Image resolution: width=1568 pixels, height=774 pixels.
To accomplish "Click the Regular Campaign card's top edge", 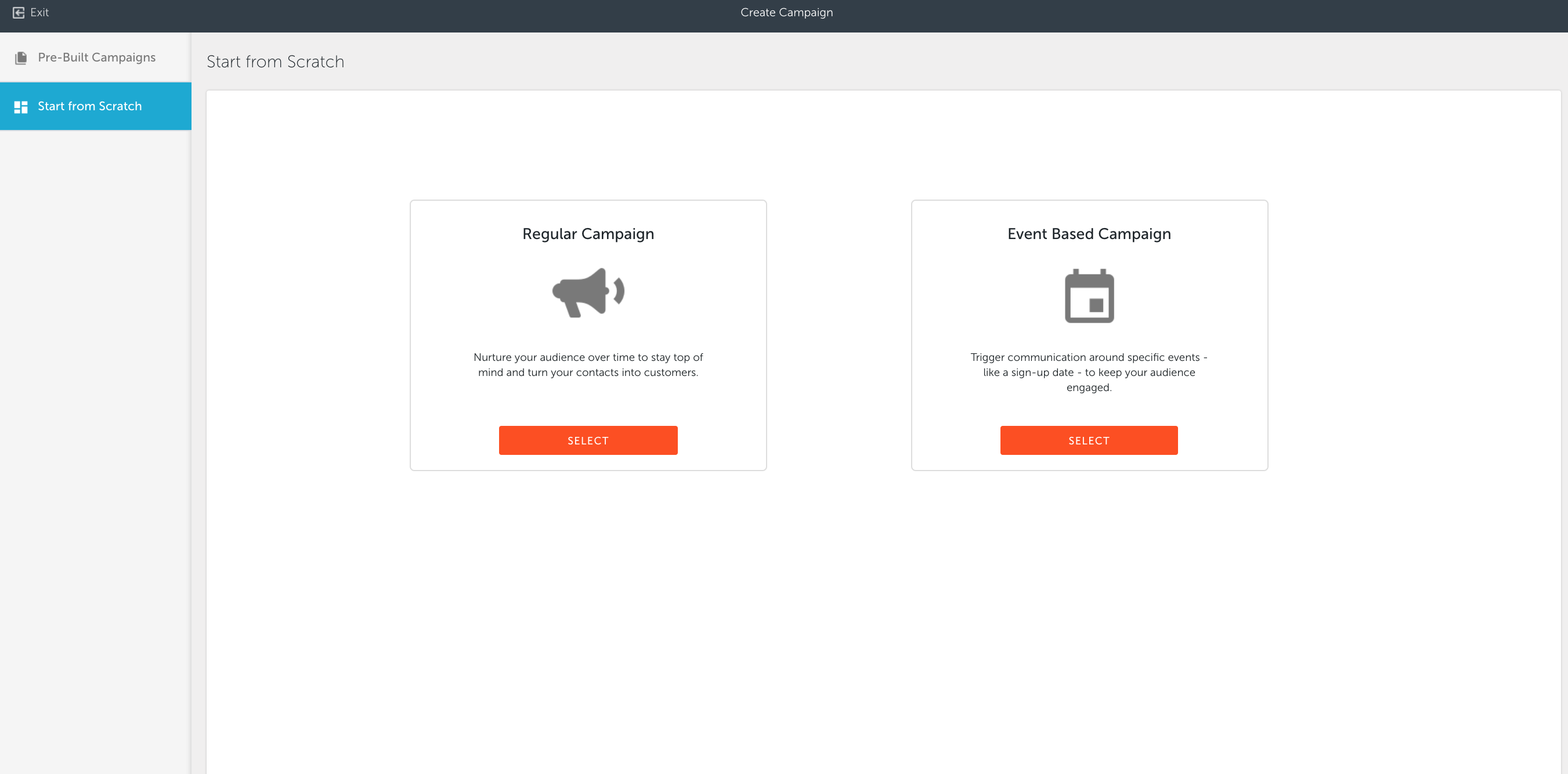I will point(588,201).
